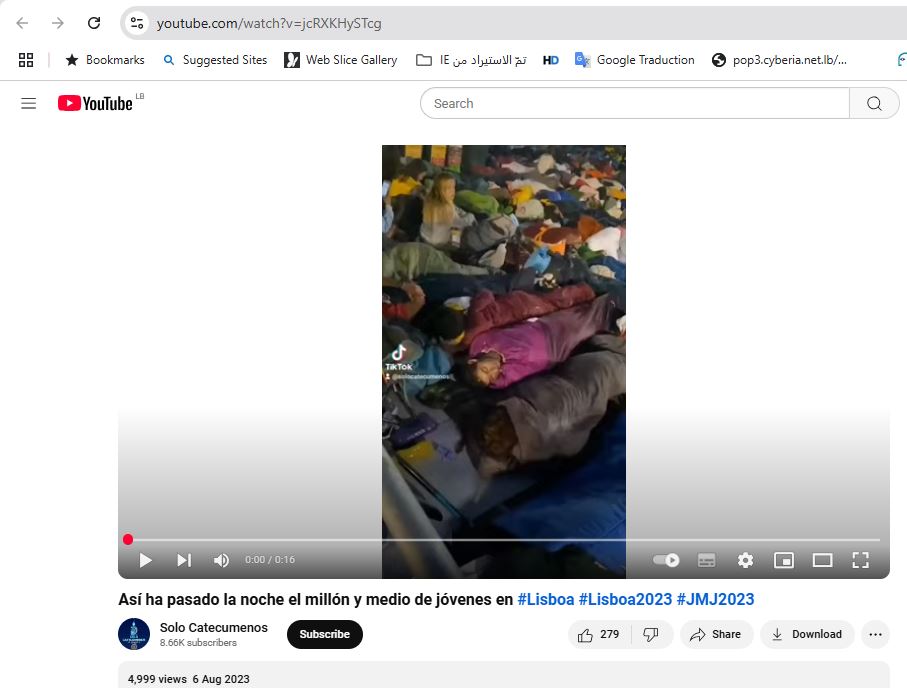907x688 pixels.
Task: Focus the YouTube search field
Action: (x=635, y=103)
